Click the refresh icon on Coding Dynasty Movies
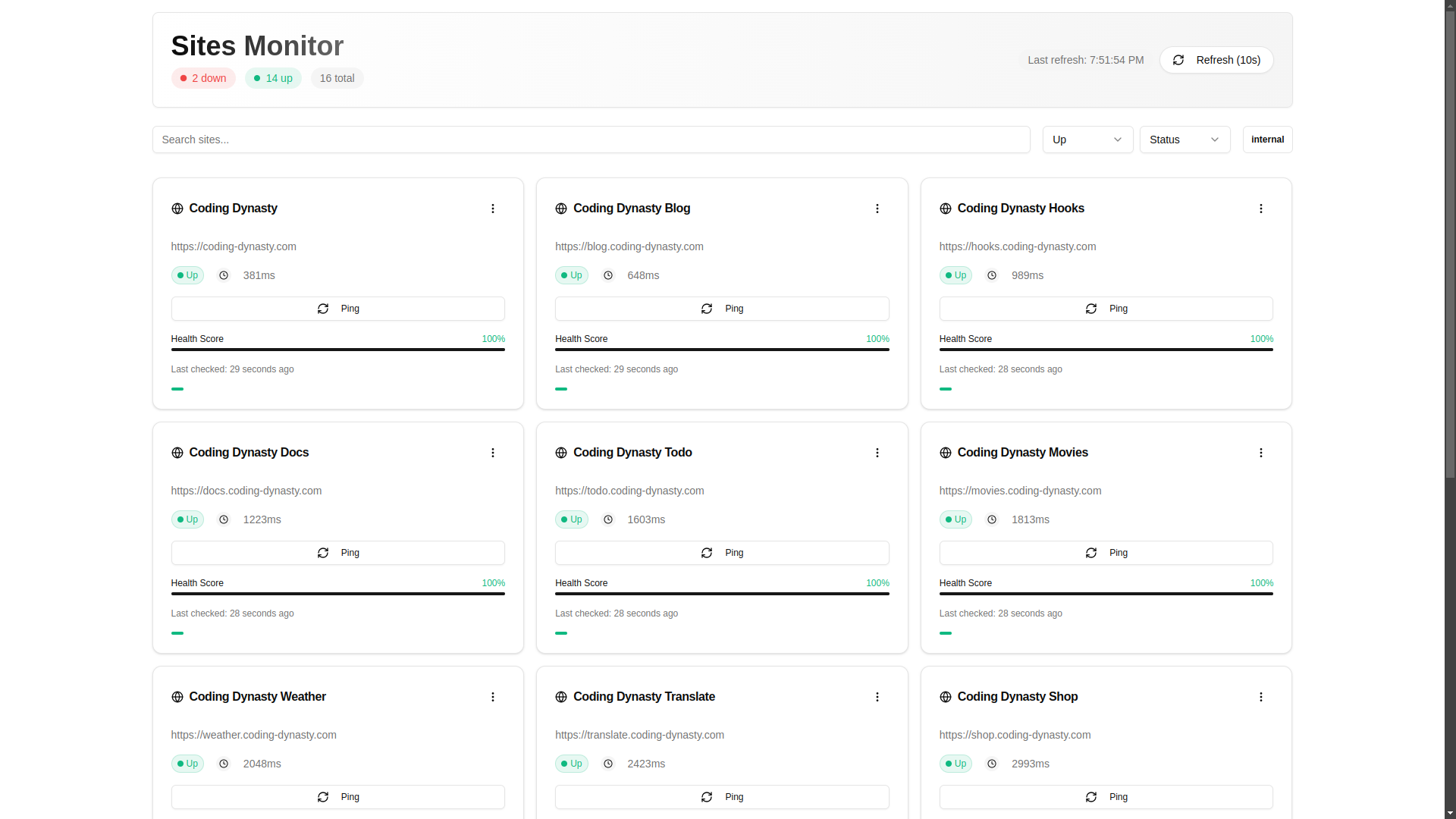 (x=1090, y=552)
